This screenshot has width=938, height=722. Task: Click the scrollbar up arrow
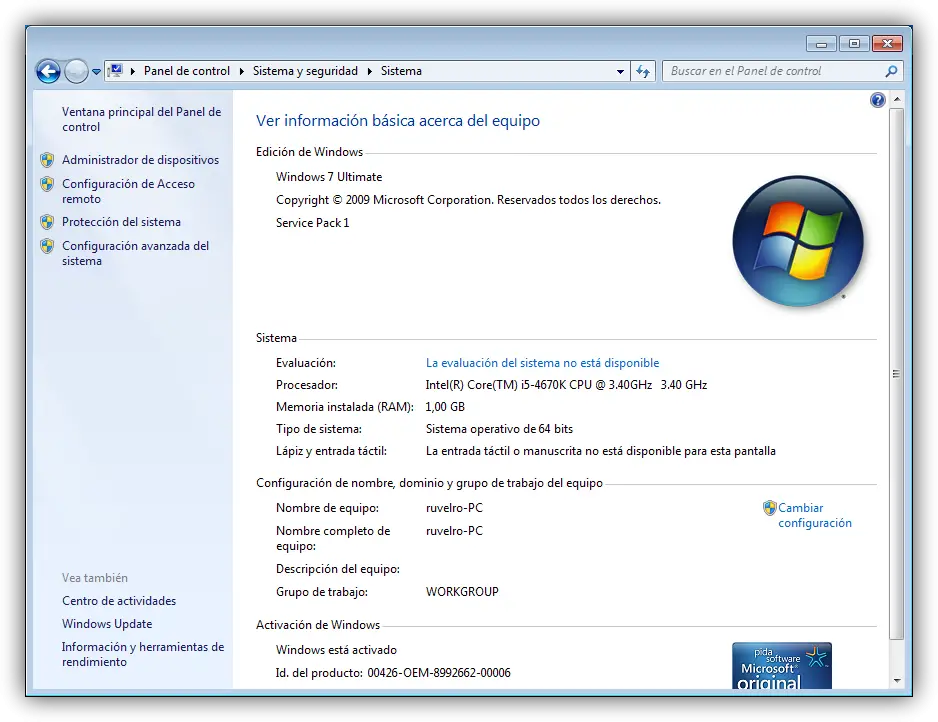coord(897,99)
